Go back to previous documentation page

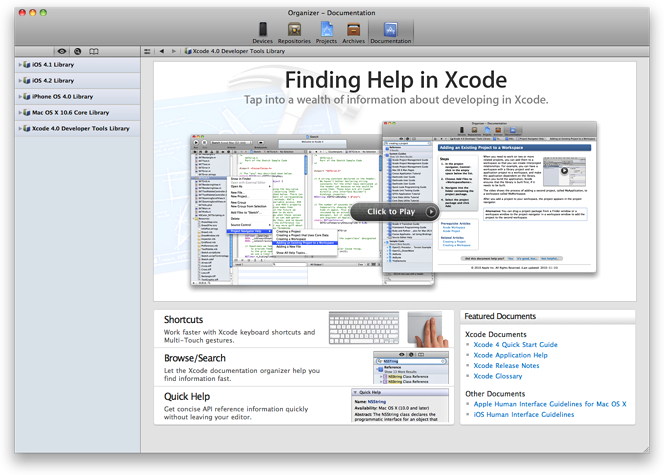coord(162,51)
